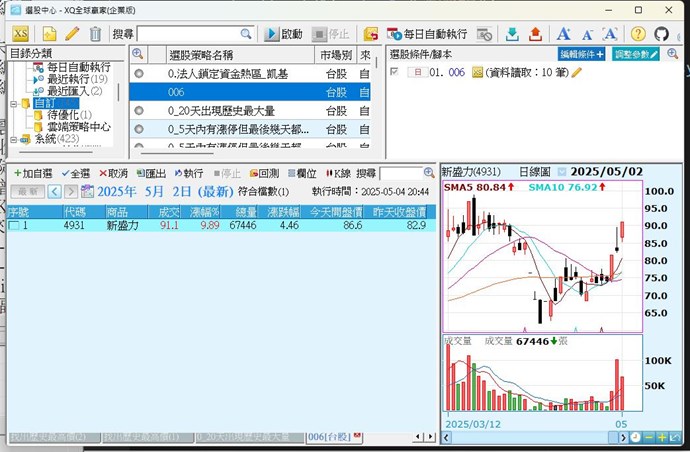Expand the 自訂 folder in tree
Viewport: 690px width, 452px height.
[12, 103]
